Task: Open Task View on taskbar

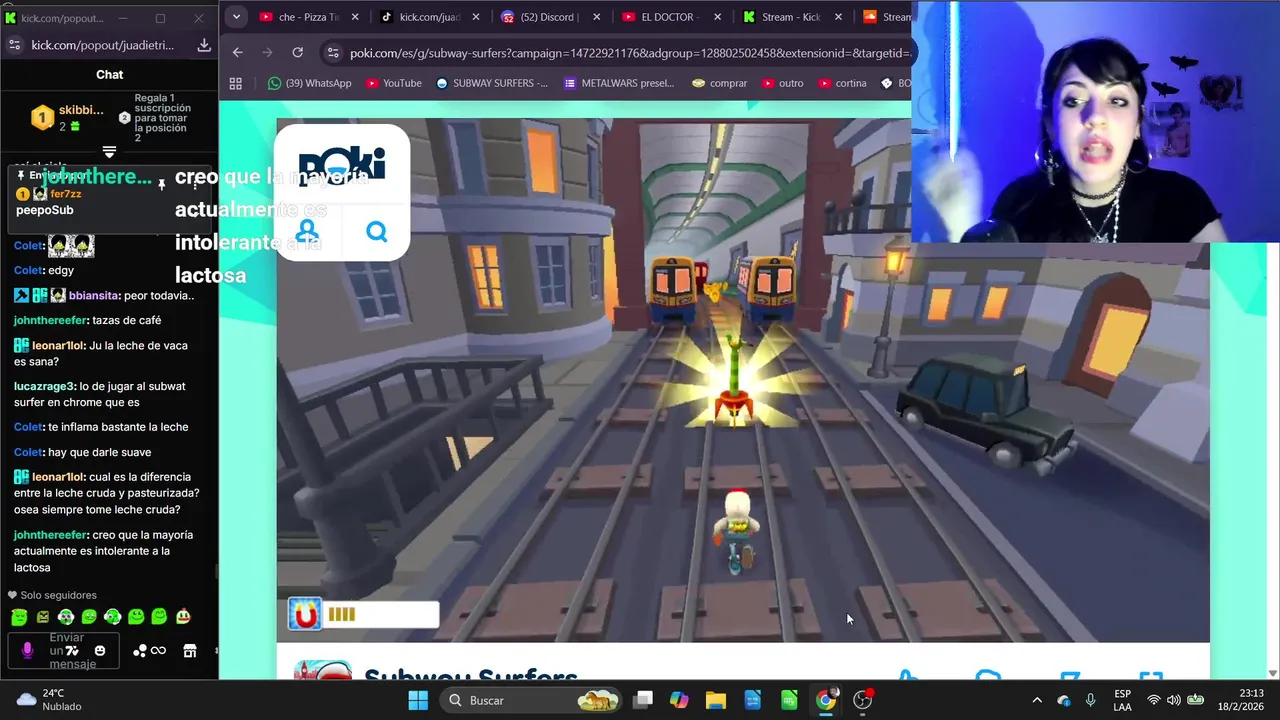Action: (x=643, y=700)
